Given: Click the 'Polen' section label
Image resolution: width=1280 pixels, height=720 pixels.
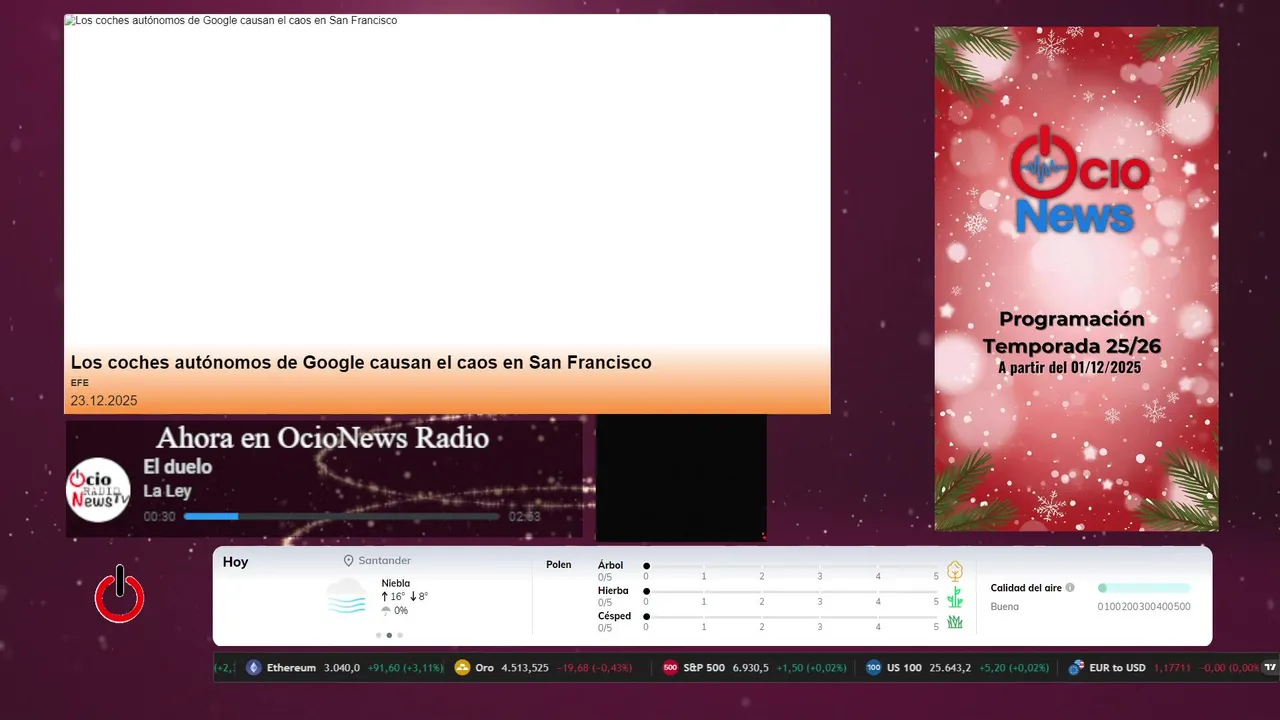Looking at the screenshot, I should pyautogui.click(x=559, y=565).
